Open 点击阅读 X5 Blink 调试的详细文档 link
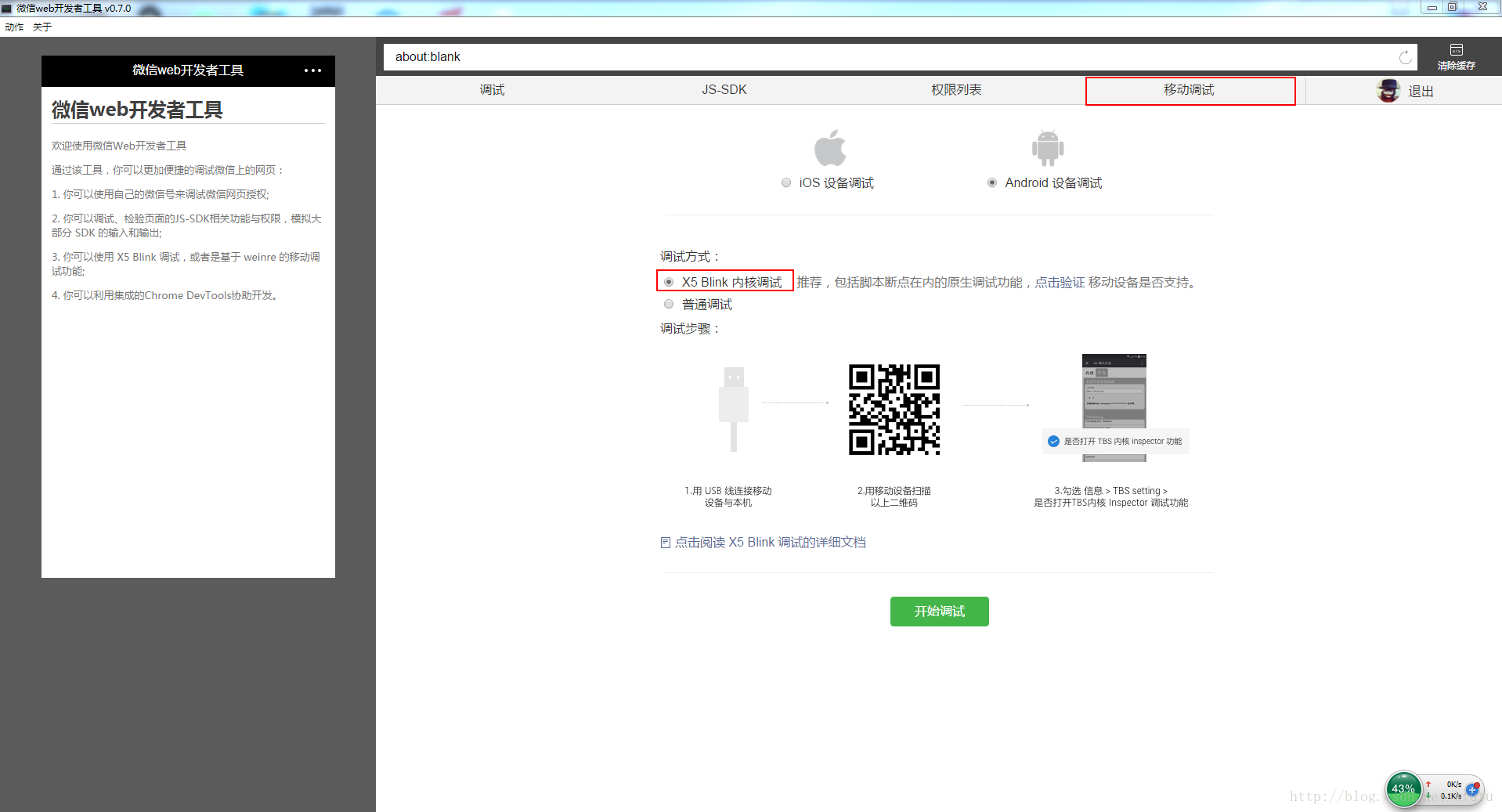This screenshot has height=812, width=1502. point(770,543)
